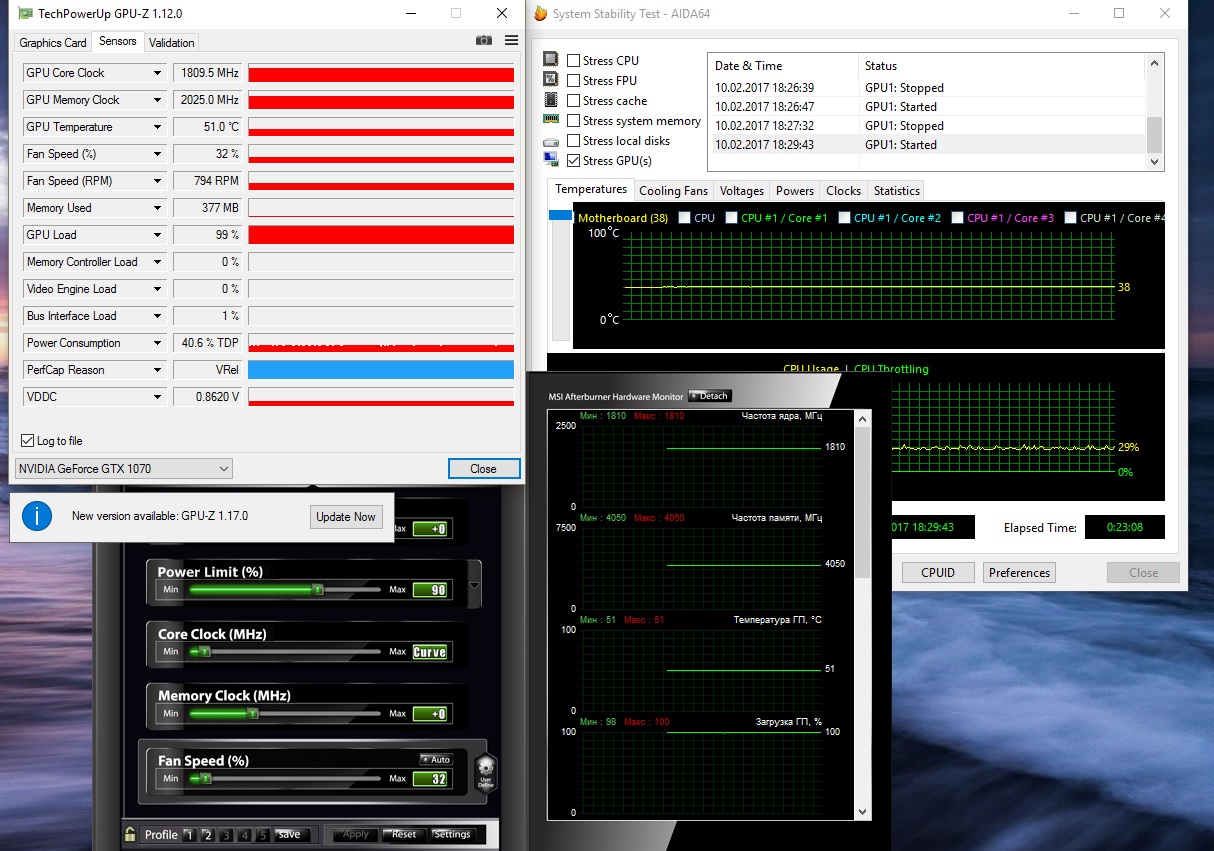1214x851 pixels.
Task: Uncheck Log to file in GPU-Z
Action: click(x=27, y=441)
